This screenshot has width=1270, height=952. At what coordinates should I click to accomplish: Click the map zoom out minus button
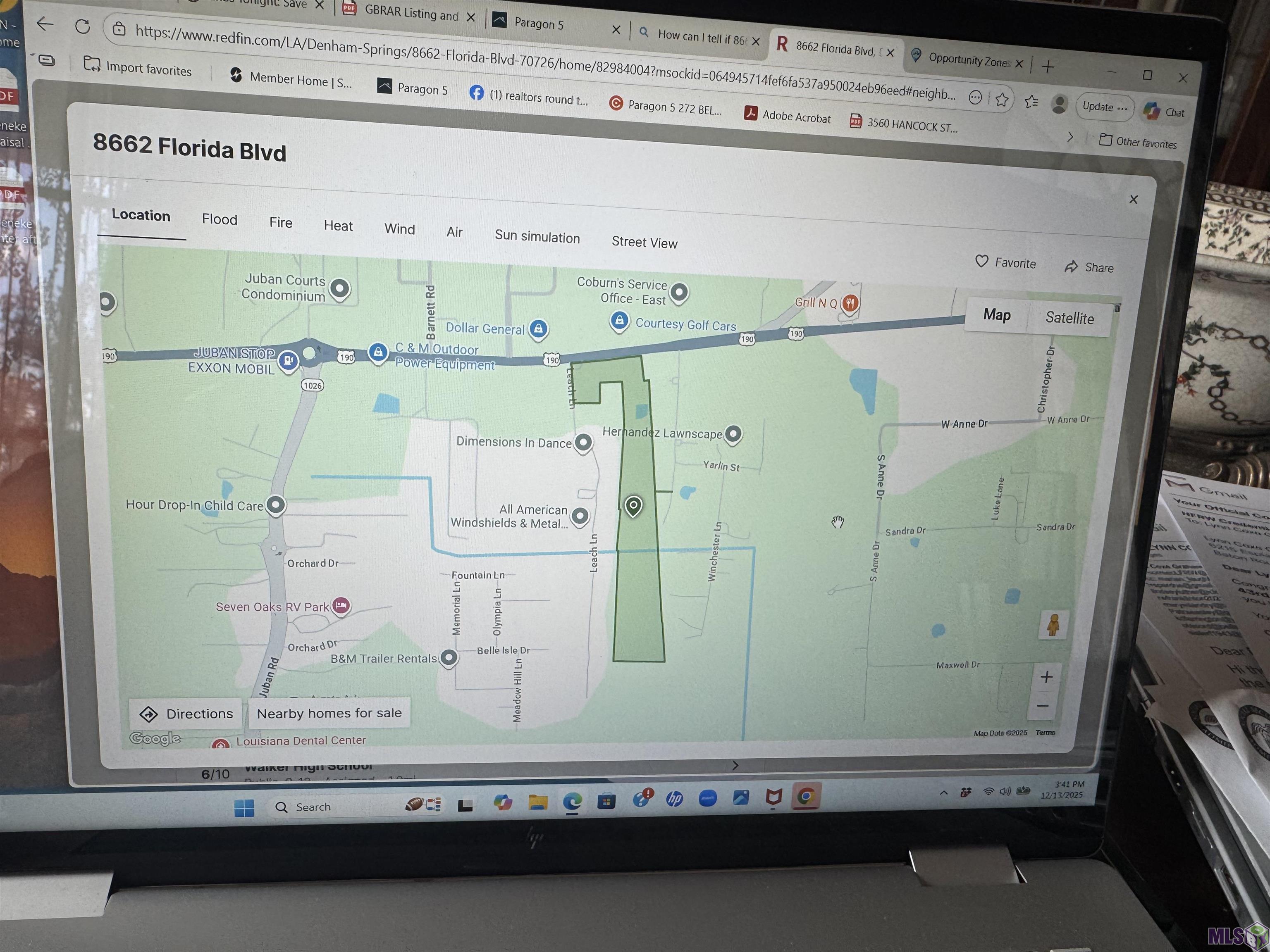[x=1043, y=706]
